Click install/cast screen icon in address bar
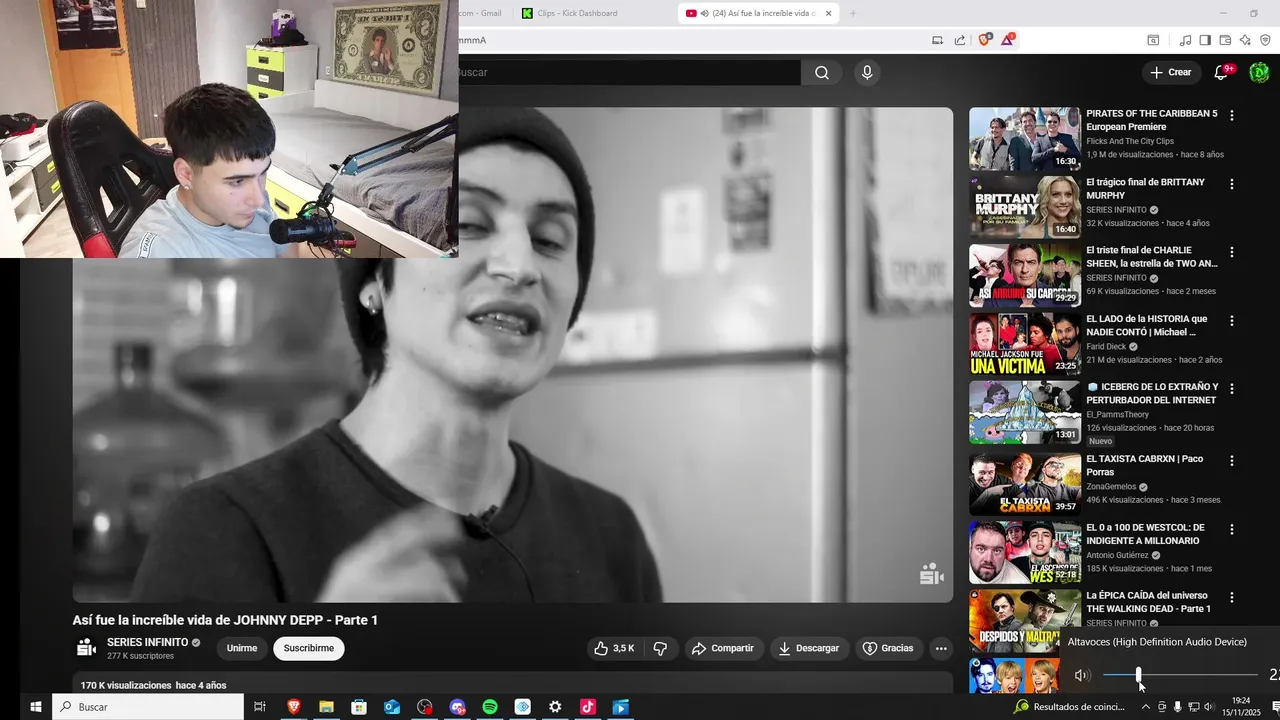This screenshot has height=720, width=1280. [937, 40]
